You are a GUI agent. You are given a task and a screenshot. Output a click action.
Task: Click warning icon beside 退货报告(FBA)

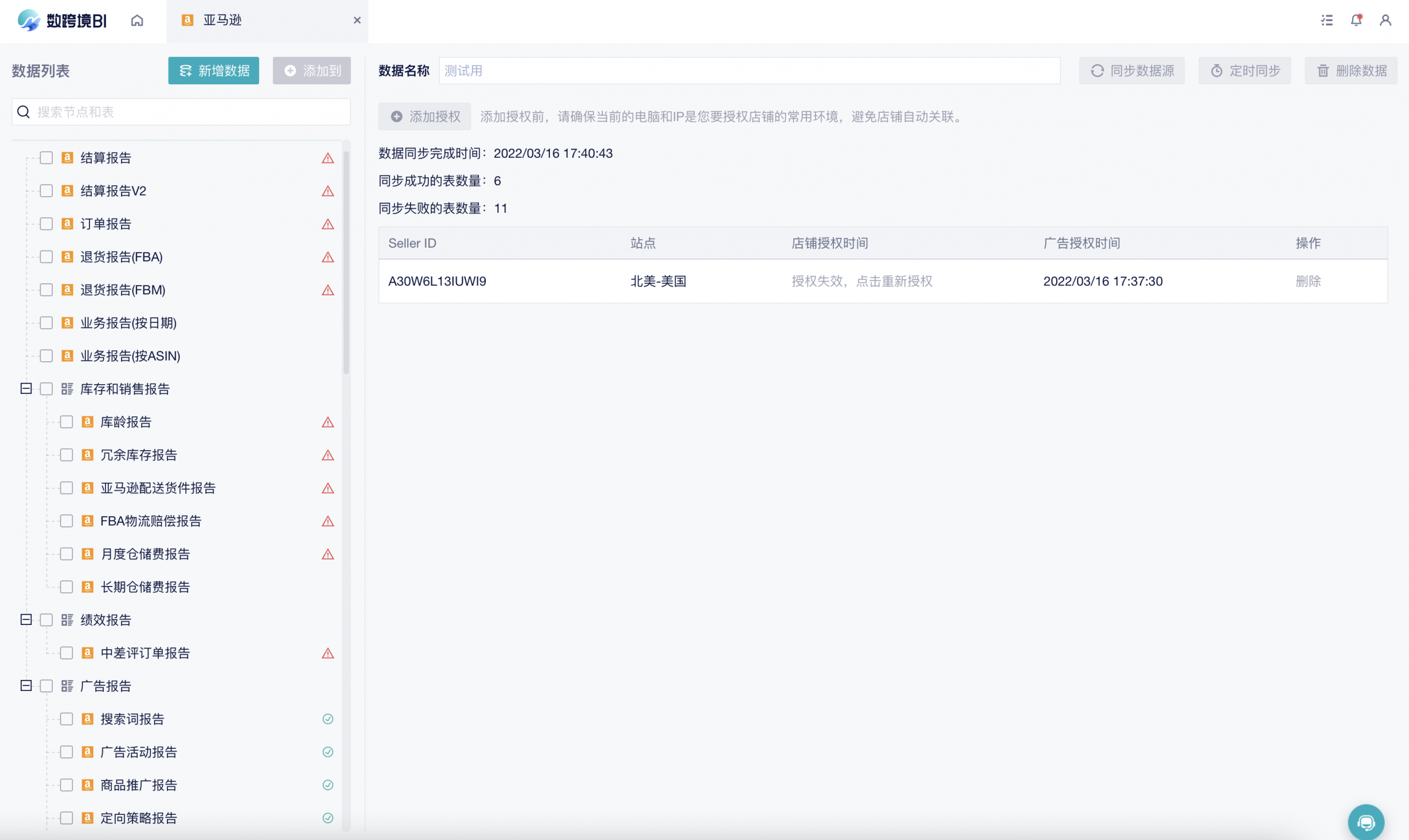(x=328, y=257)
